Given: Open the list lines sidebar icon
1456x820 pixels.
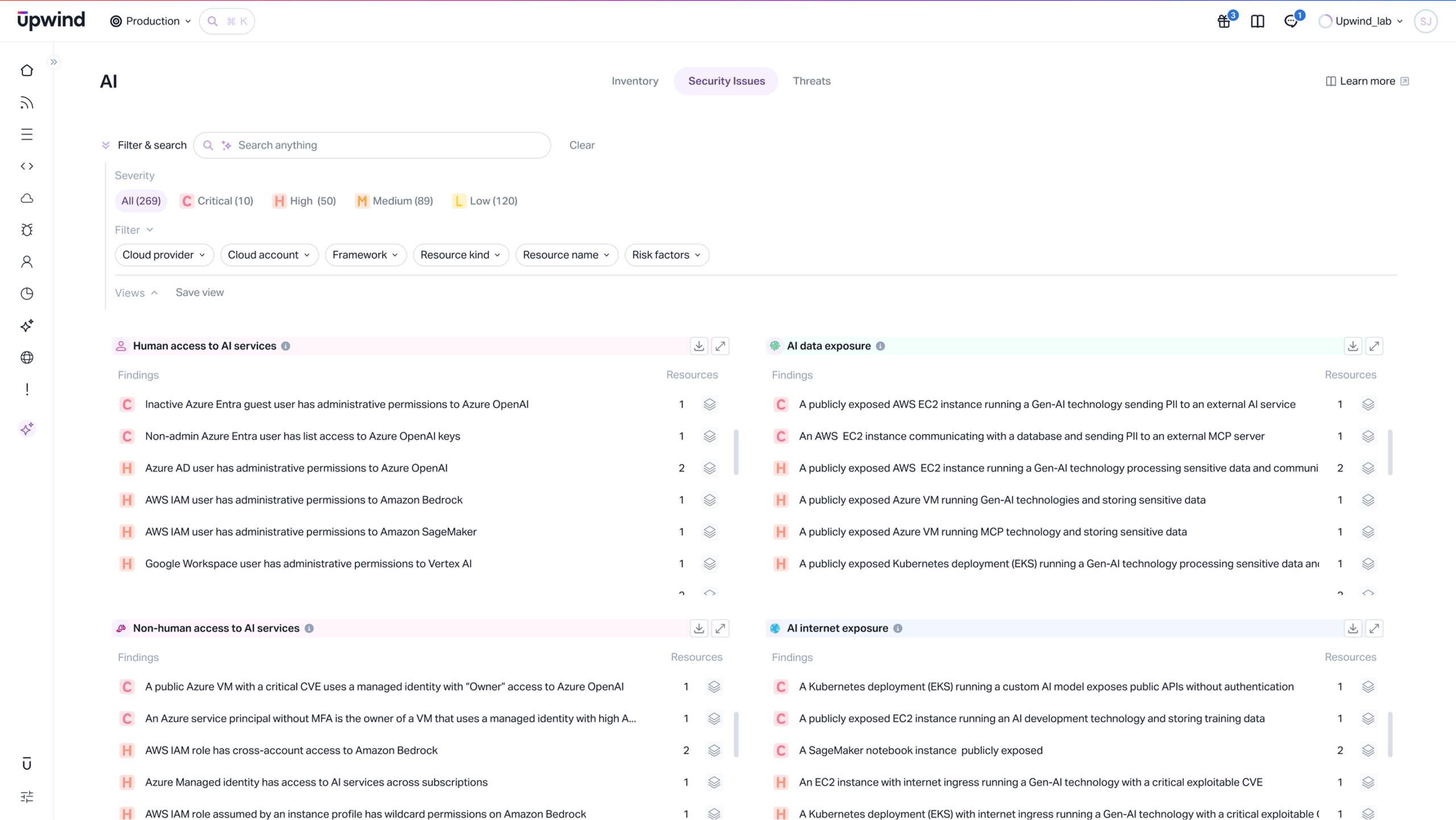Looking at the screenshot, I should [27, 134].
